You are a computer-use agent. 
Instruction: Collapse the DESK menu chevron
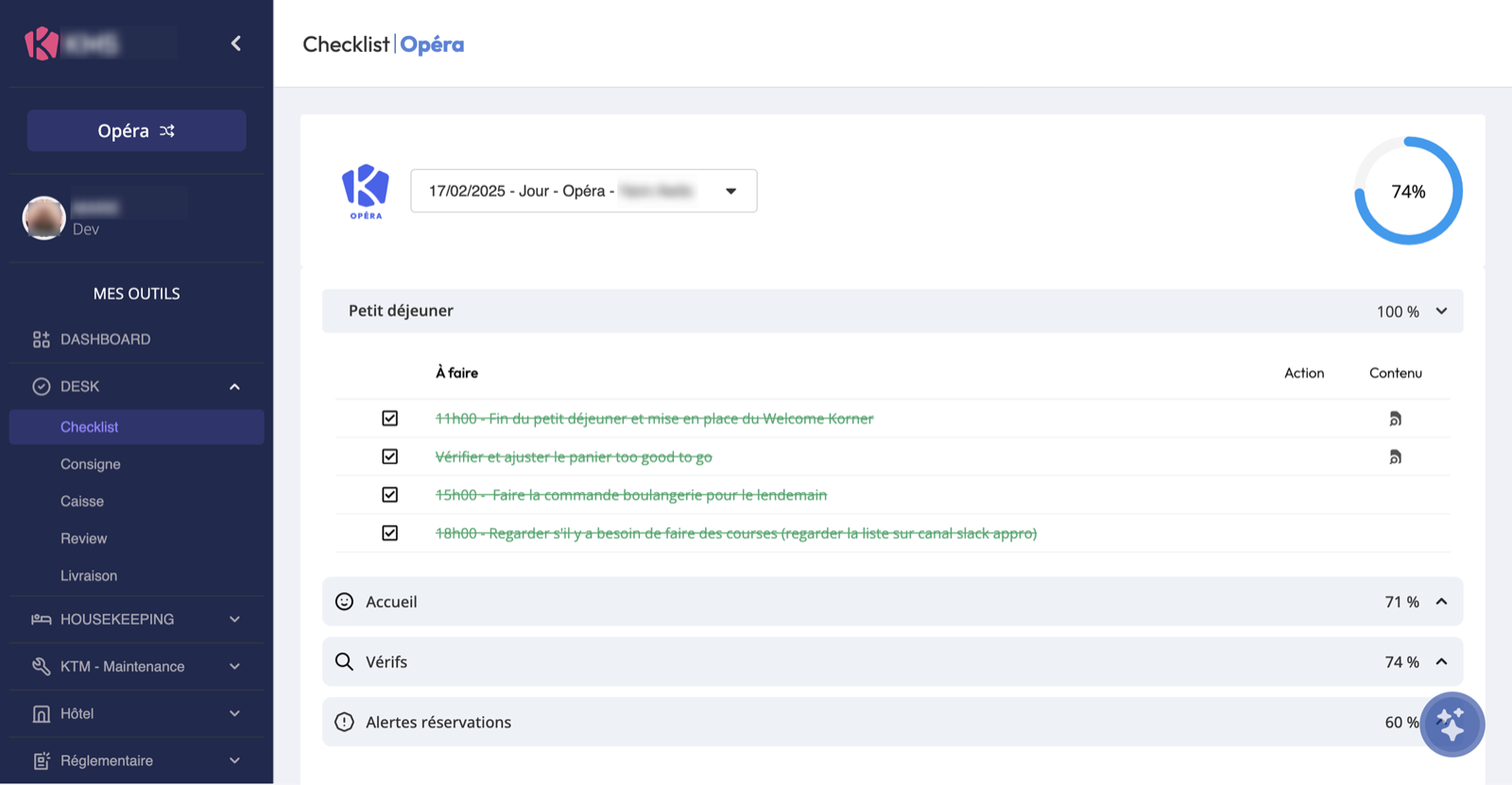tap(234, 386)
